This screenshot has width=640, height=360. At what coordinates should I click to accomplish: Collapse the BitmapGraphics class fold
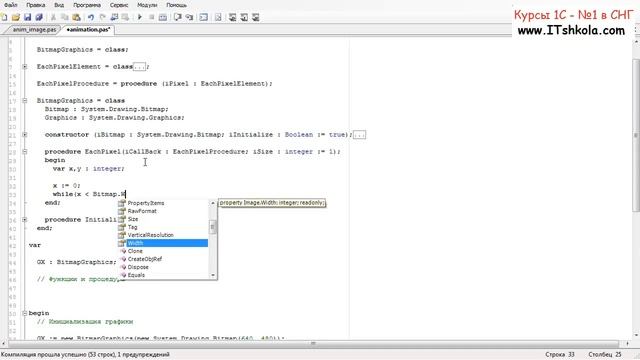pos(25,100)
